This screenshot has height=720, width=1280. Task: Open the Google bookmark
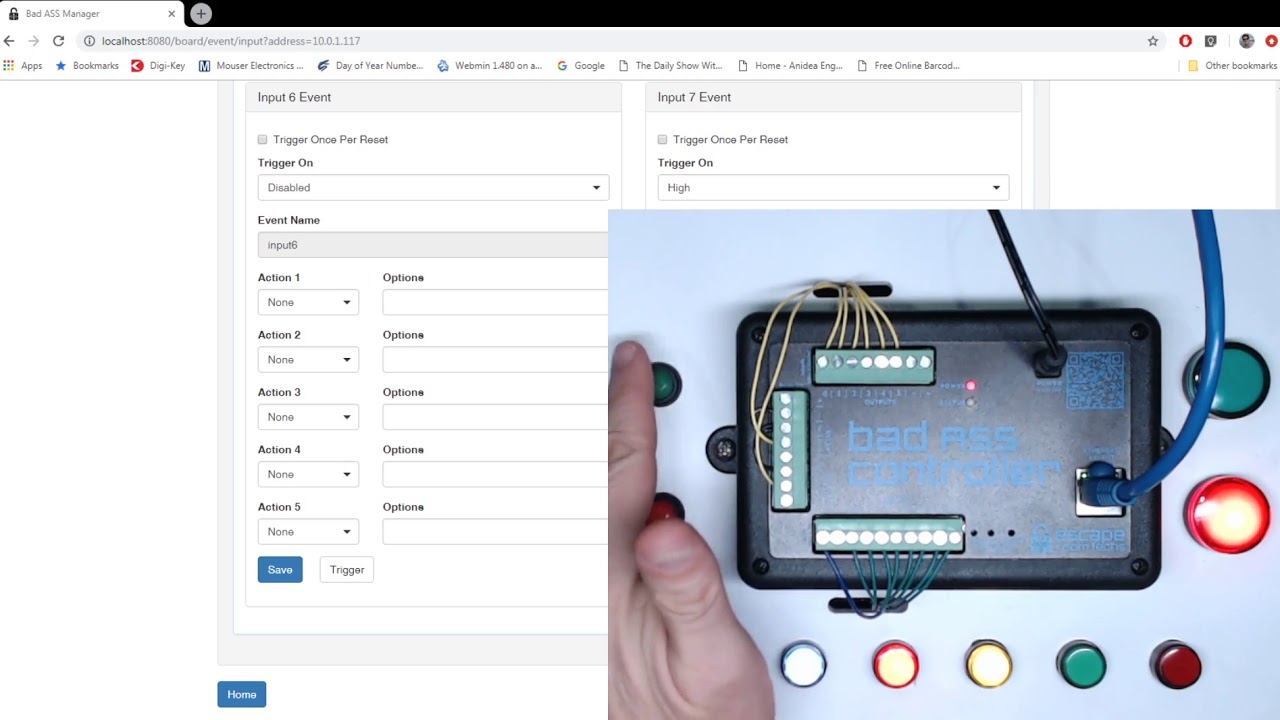click(581, 66)
